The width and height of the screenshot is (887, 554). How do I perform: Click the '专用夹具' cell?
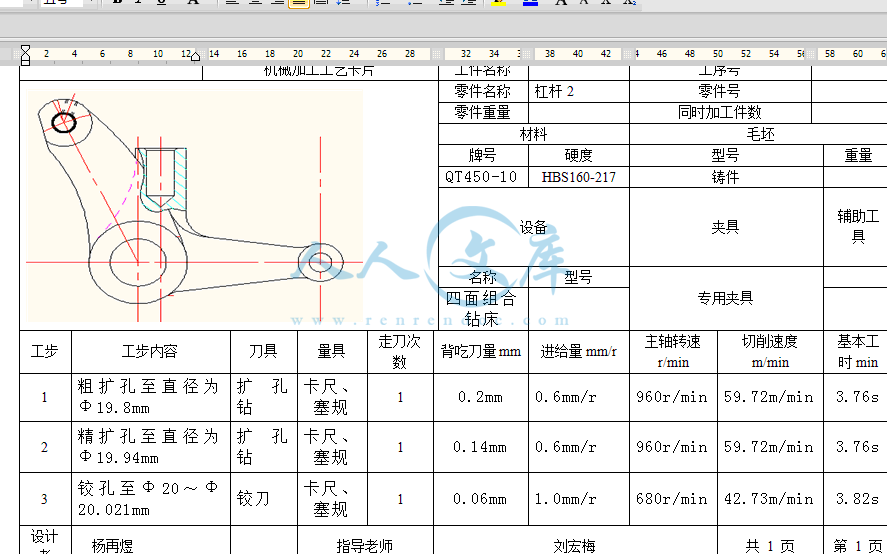[725, 298]
